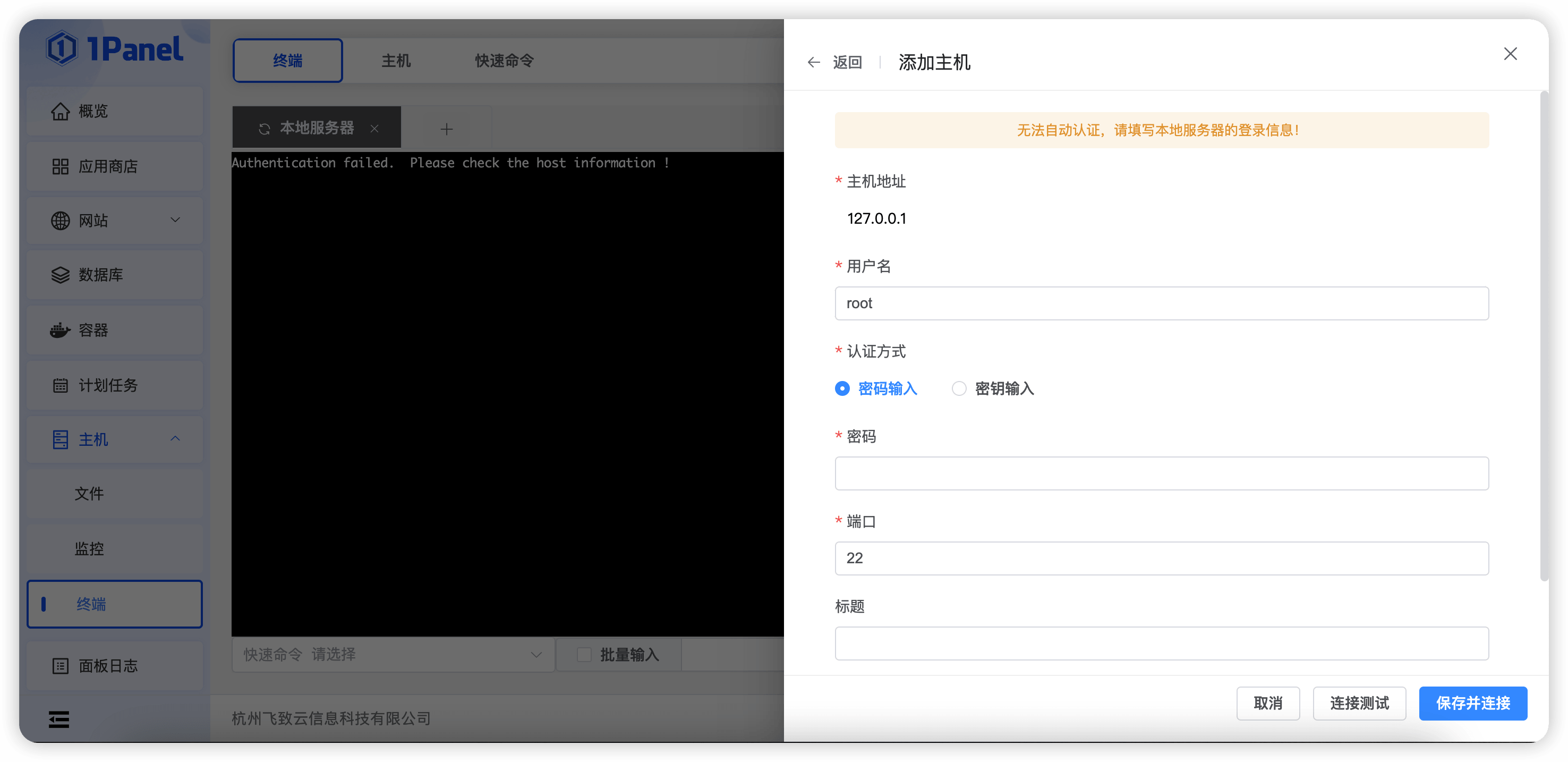Add a new terminal tab with plus icon
This screenshot has height=762, width=1568.
(446, 129)
